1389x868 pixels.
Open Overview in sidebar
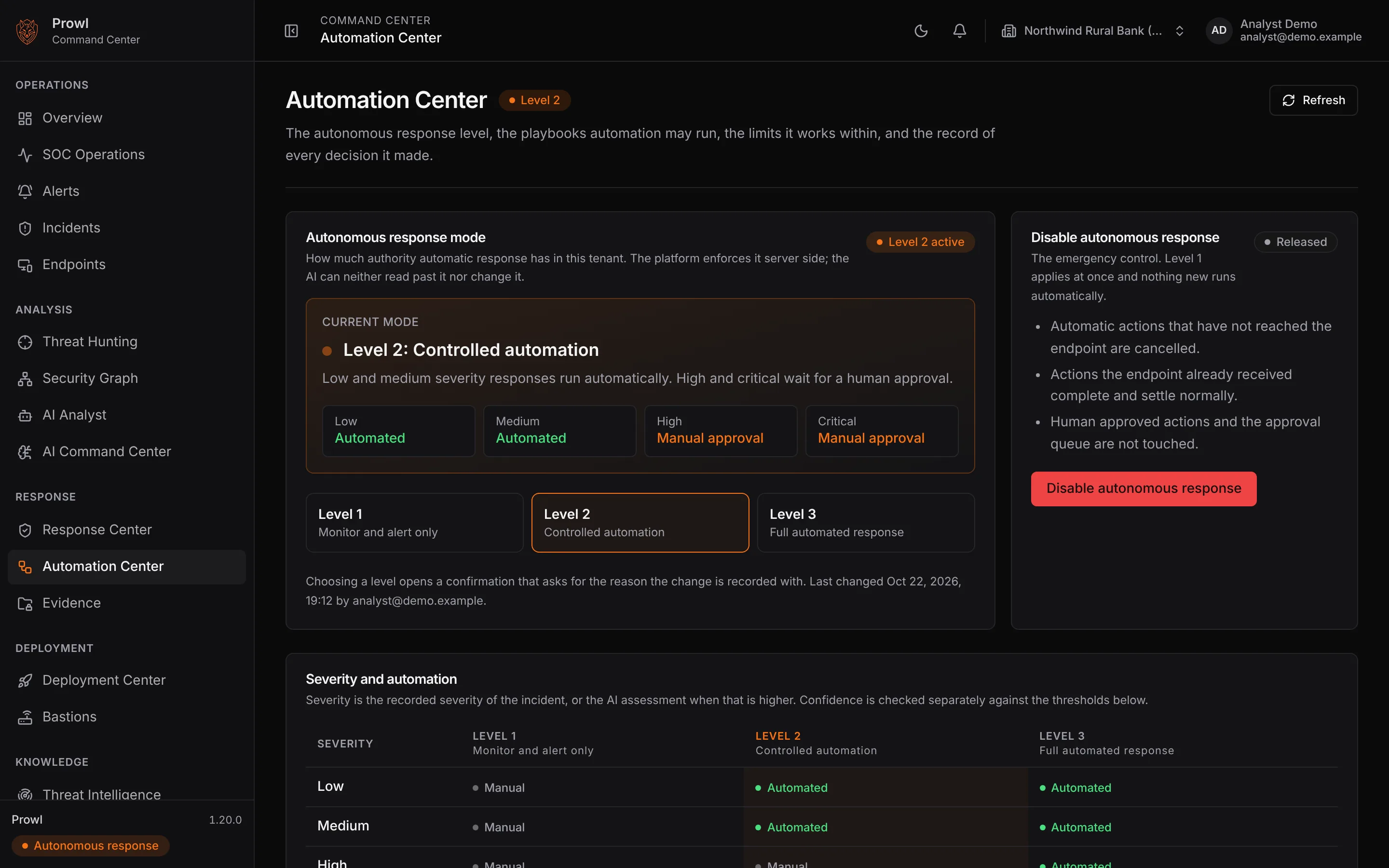pos(127,118)
